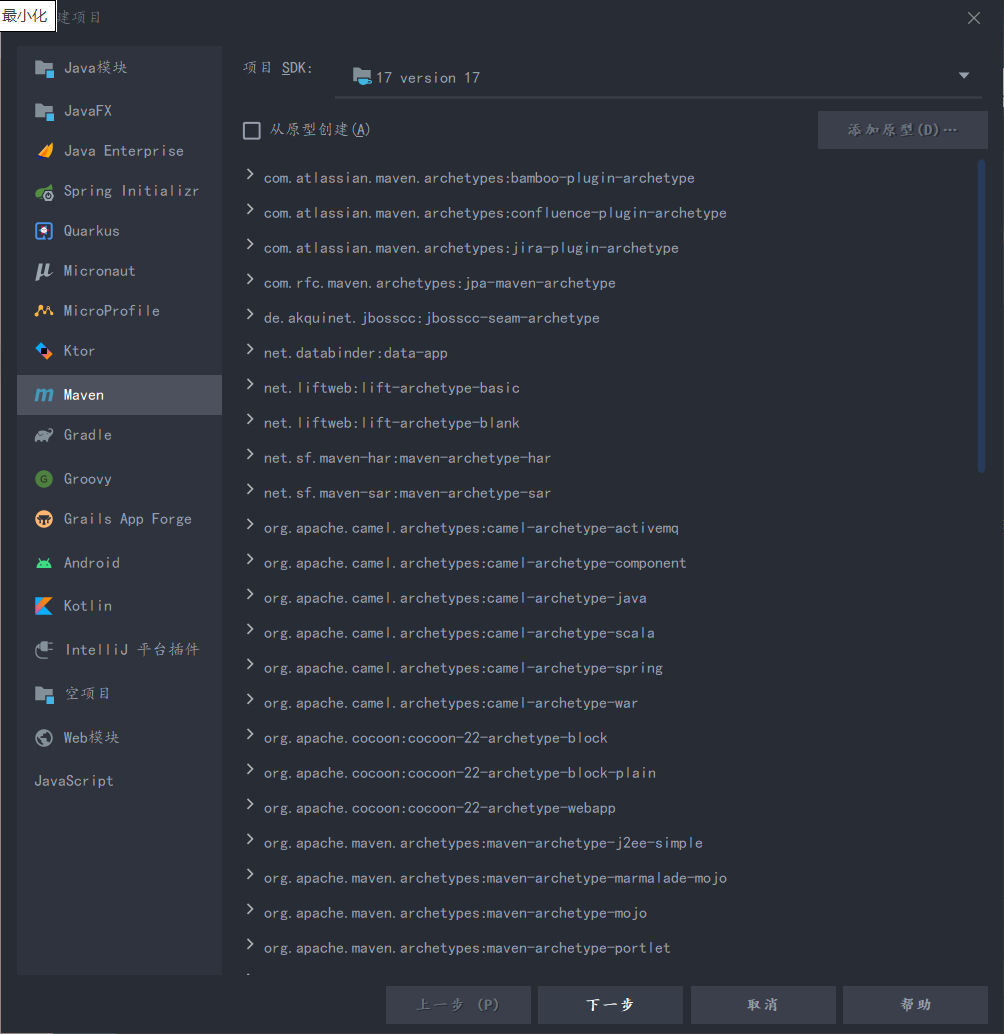Expand maven-archetype-portlet chevron

(x=250, y=944)
